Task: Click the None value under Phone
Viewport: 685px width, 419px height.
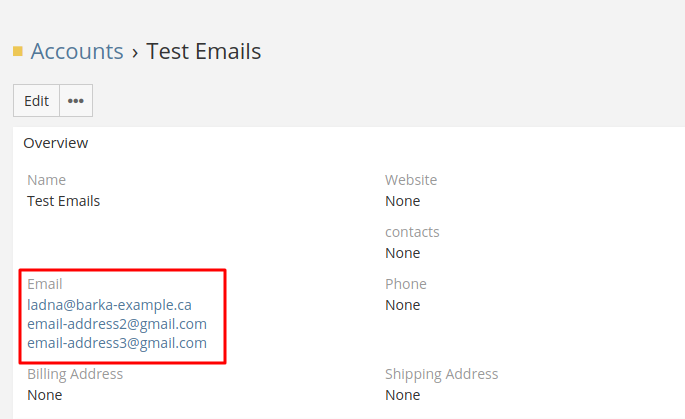Action: [x=402, y=305]
